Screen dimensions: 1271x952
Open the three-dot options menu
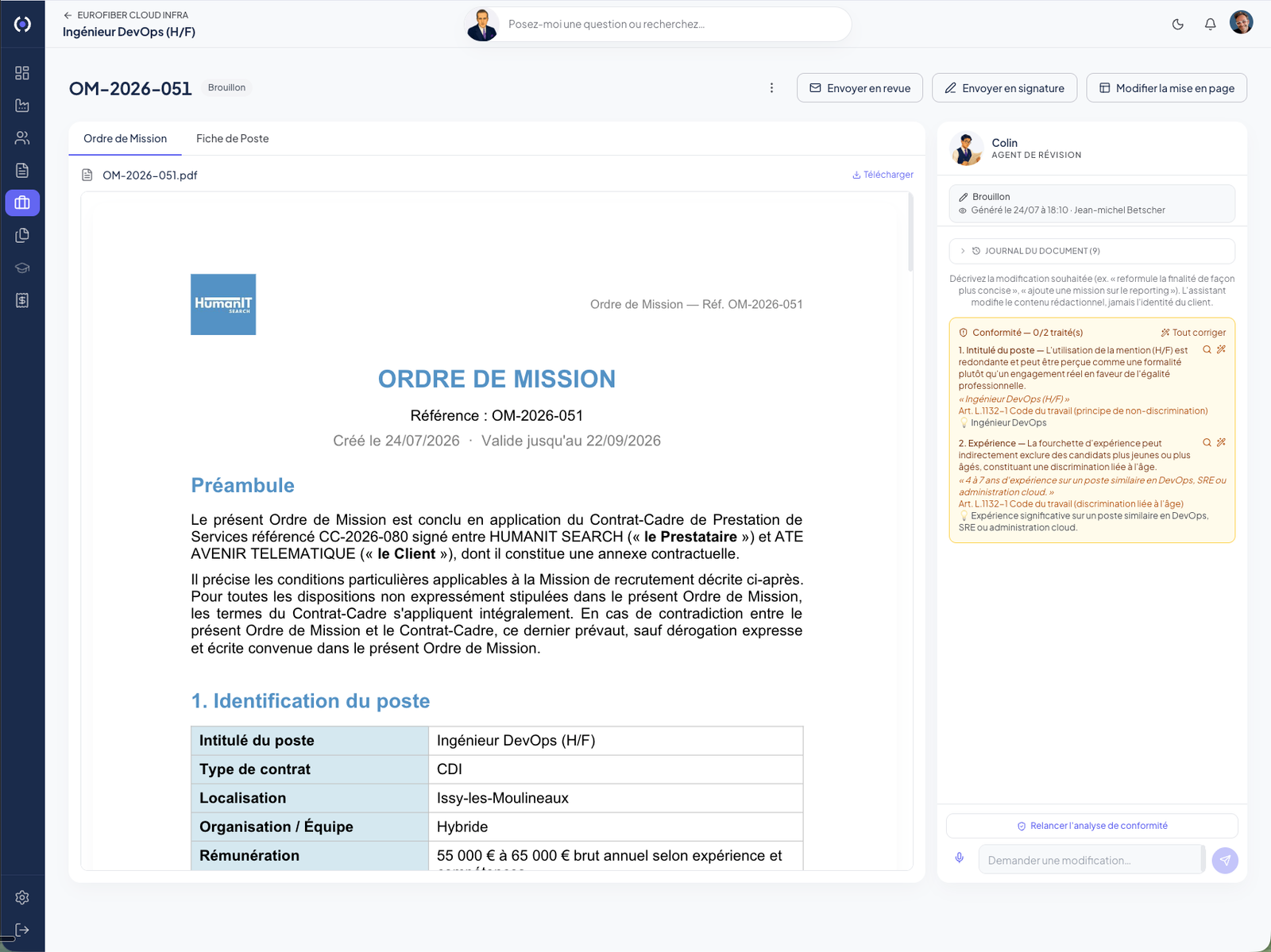tap(771, 88)
